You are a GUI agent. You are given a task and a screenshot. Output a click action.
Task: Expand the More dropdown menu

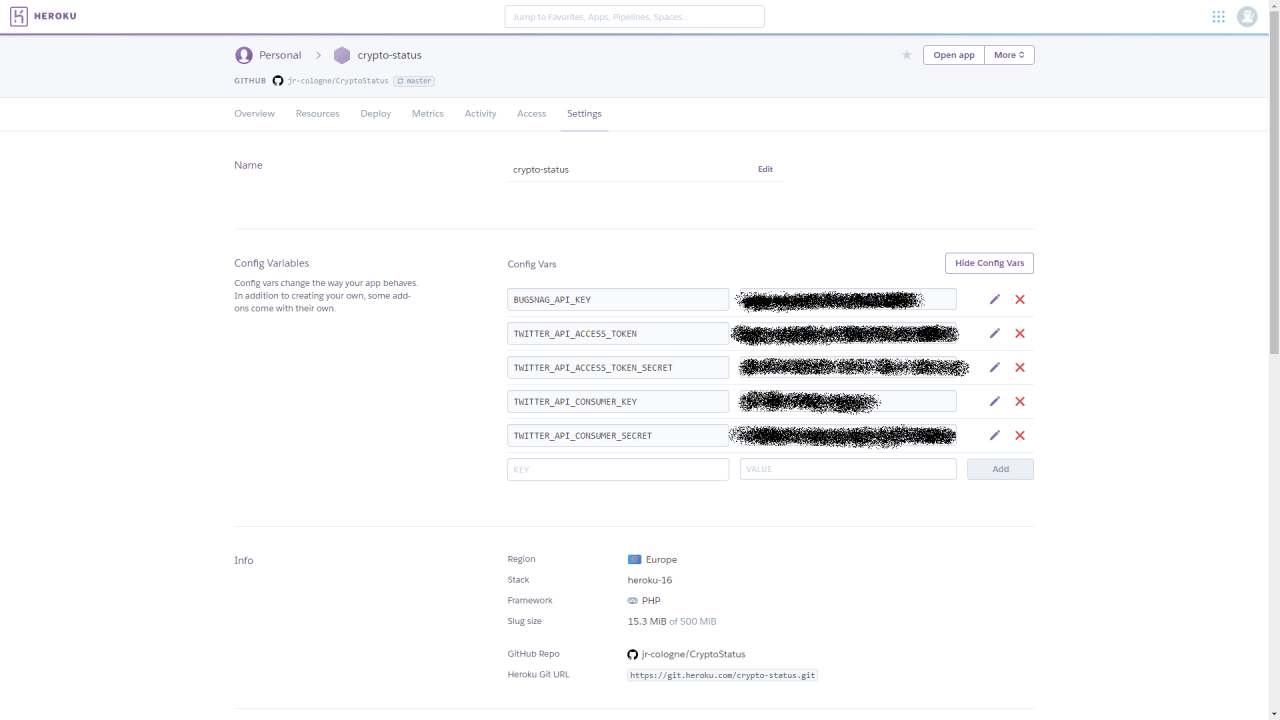point(1009,55)
